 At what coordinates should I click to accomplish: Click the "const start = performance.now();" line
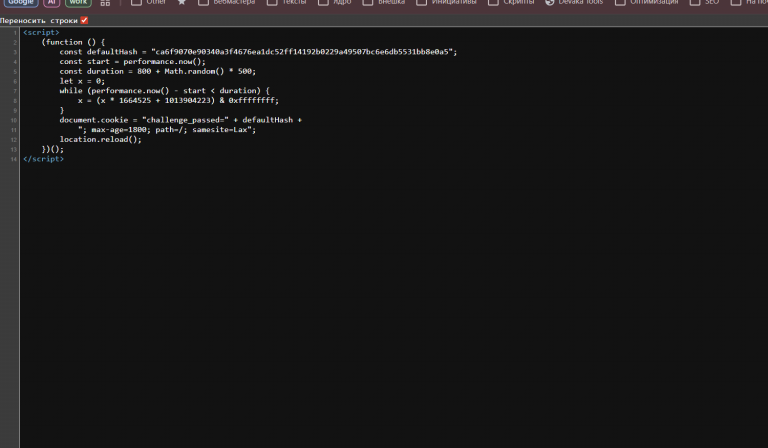(133, 62)
